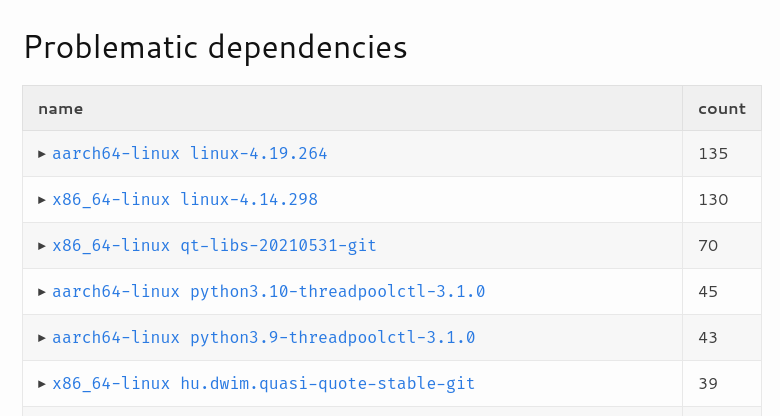Select the count value 45
780x416 pixels.
pos(708,292)
